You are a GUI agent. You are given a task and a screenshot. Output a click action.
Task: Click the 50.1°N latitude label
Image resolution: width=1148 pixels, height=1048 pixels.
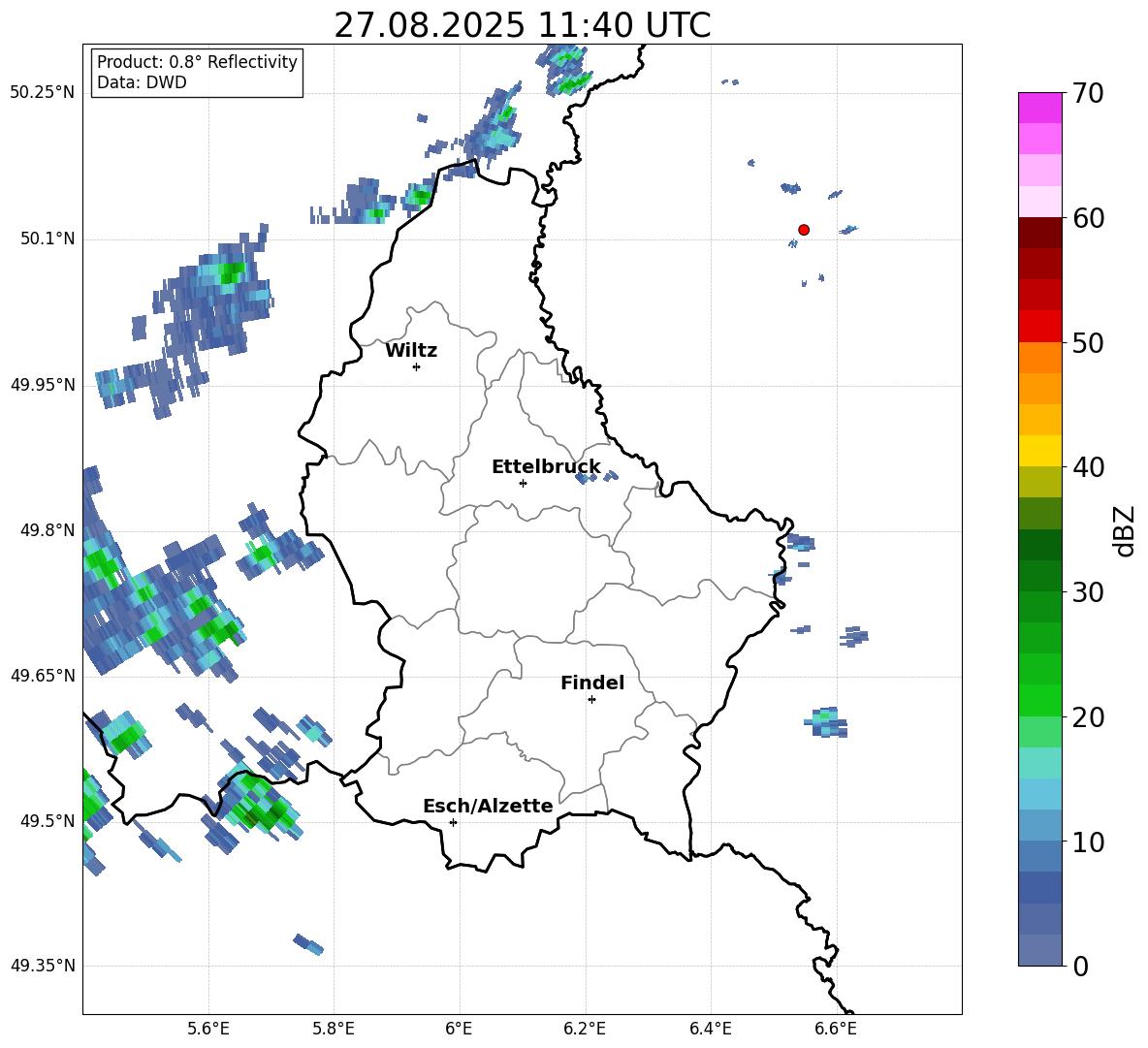click(x=47, y=239)
